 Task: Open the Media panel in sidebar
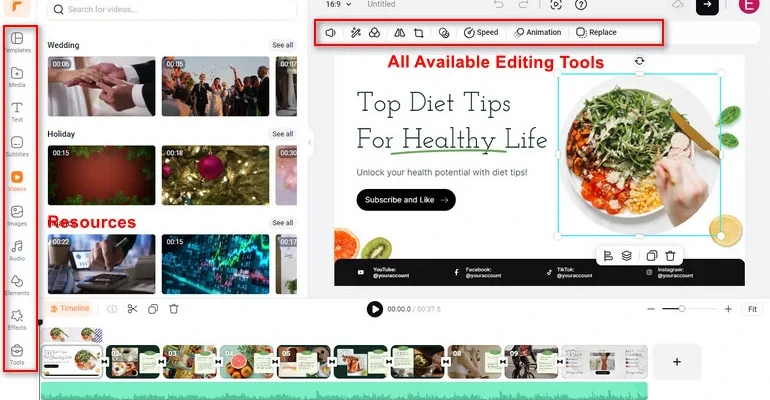click(x=17, y=77)
